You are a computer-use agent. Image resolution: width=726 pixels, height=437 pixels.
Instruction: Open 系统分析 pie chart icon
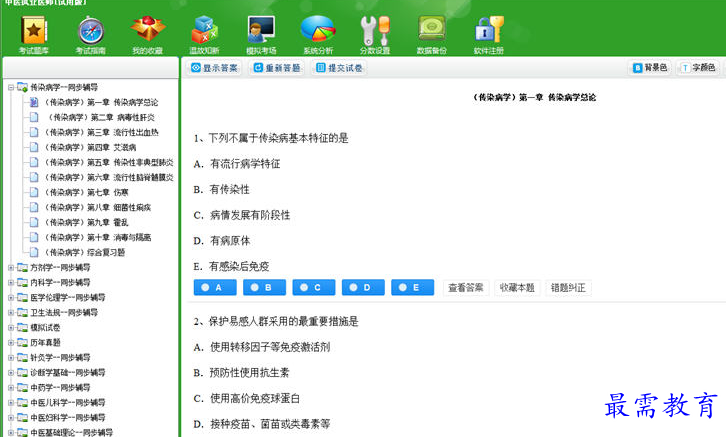318,31
